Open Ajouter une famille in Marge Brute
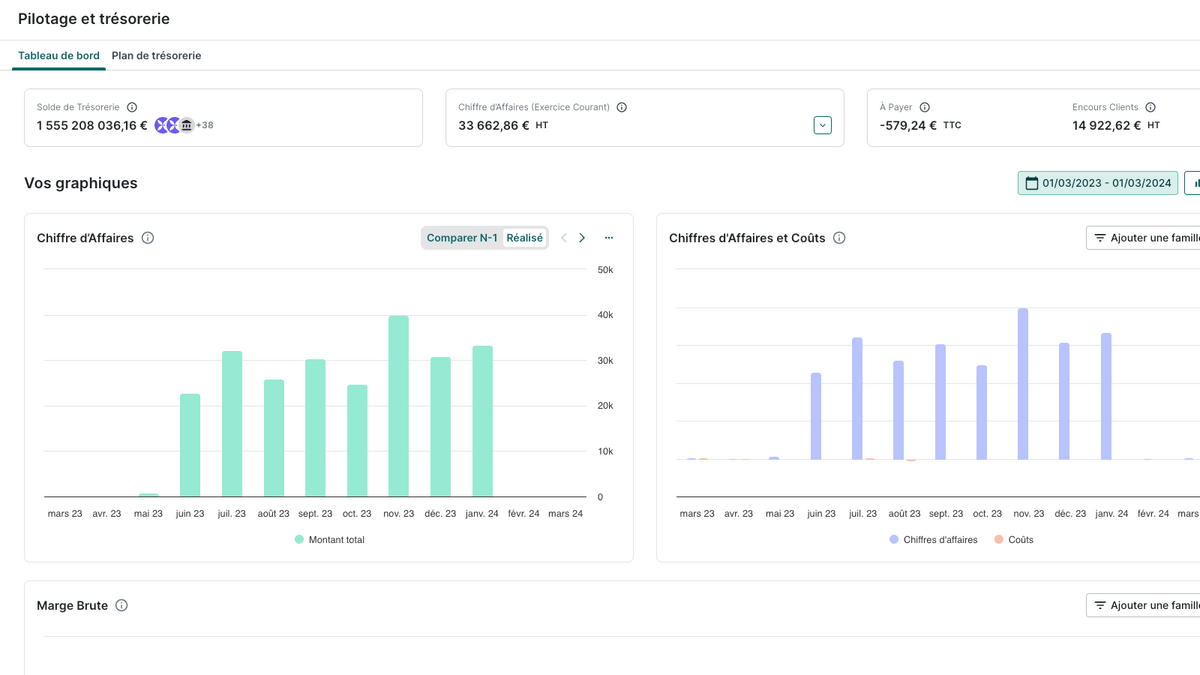The image size is (1200, 675). [x=1143, y=605]
